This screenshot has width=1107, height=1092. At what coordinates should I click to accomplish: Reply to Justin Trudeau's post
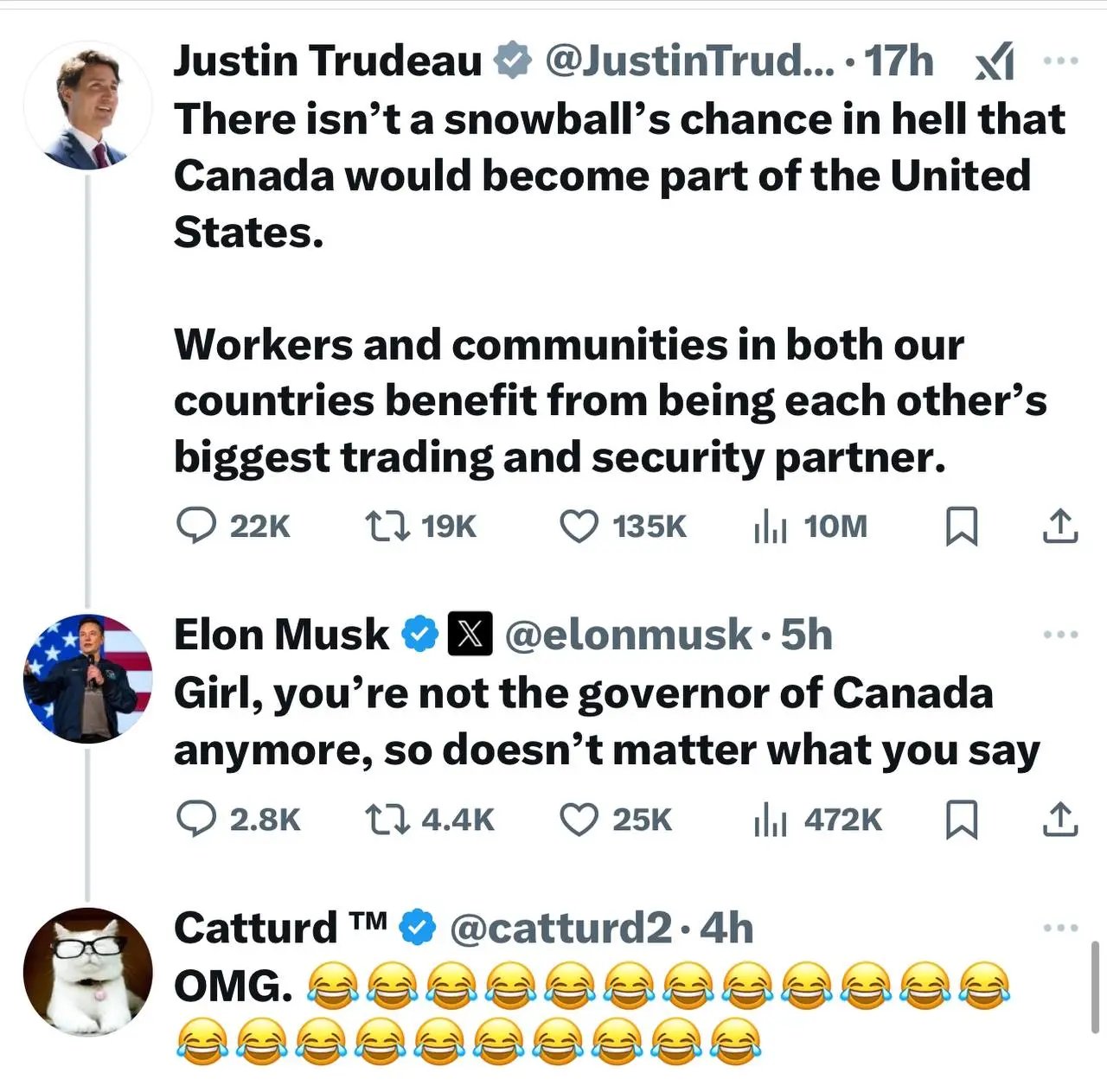[196, 526]
